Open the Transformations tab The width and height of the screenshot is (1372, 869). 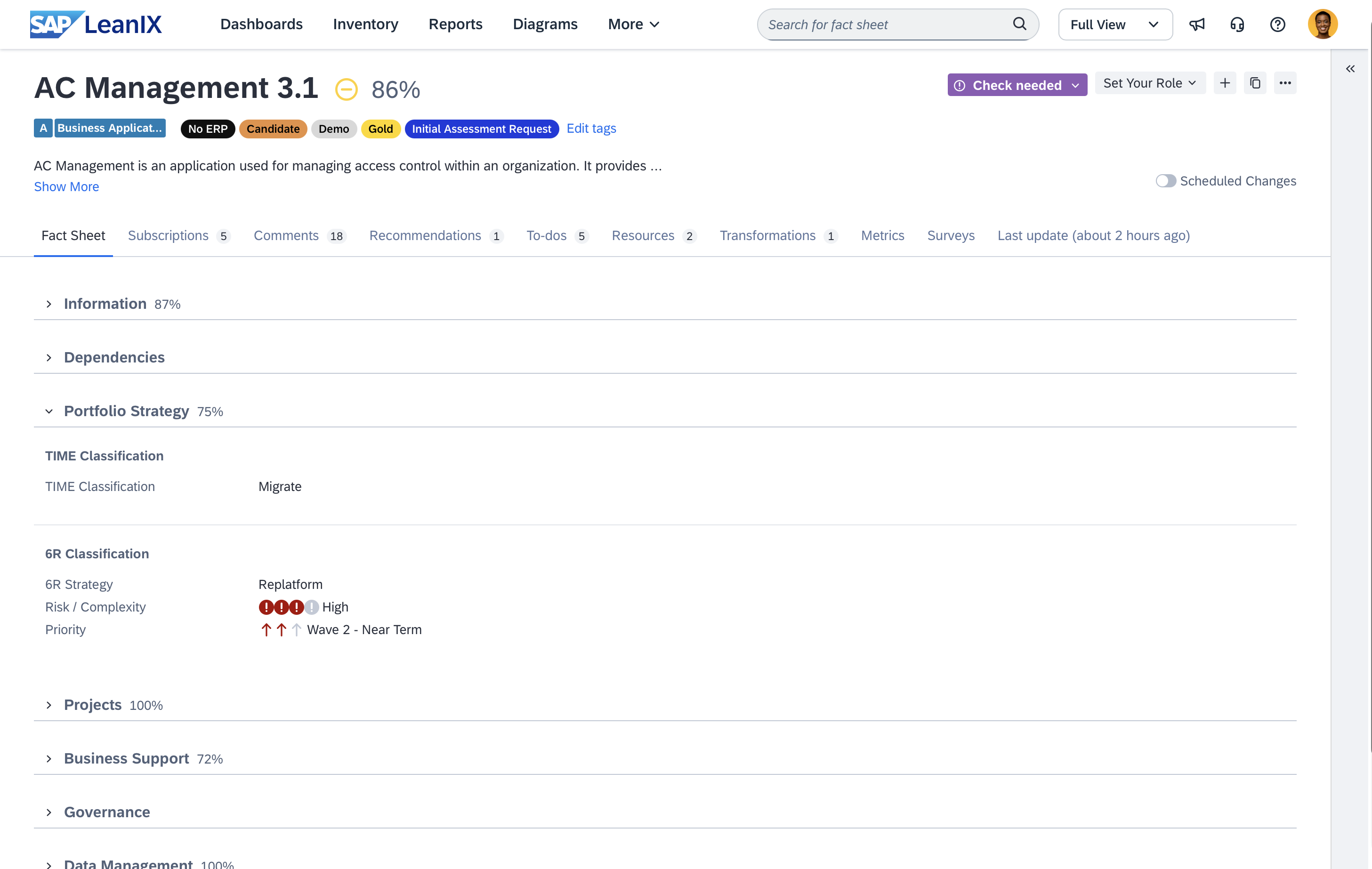tap(778, 236)
